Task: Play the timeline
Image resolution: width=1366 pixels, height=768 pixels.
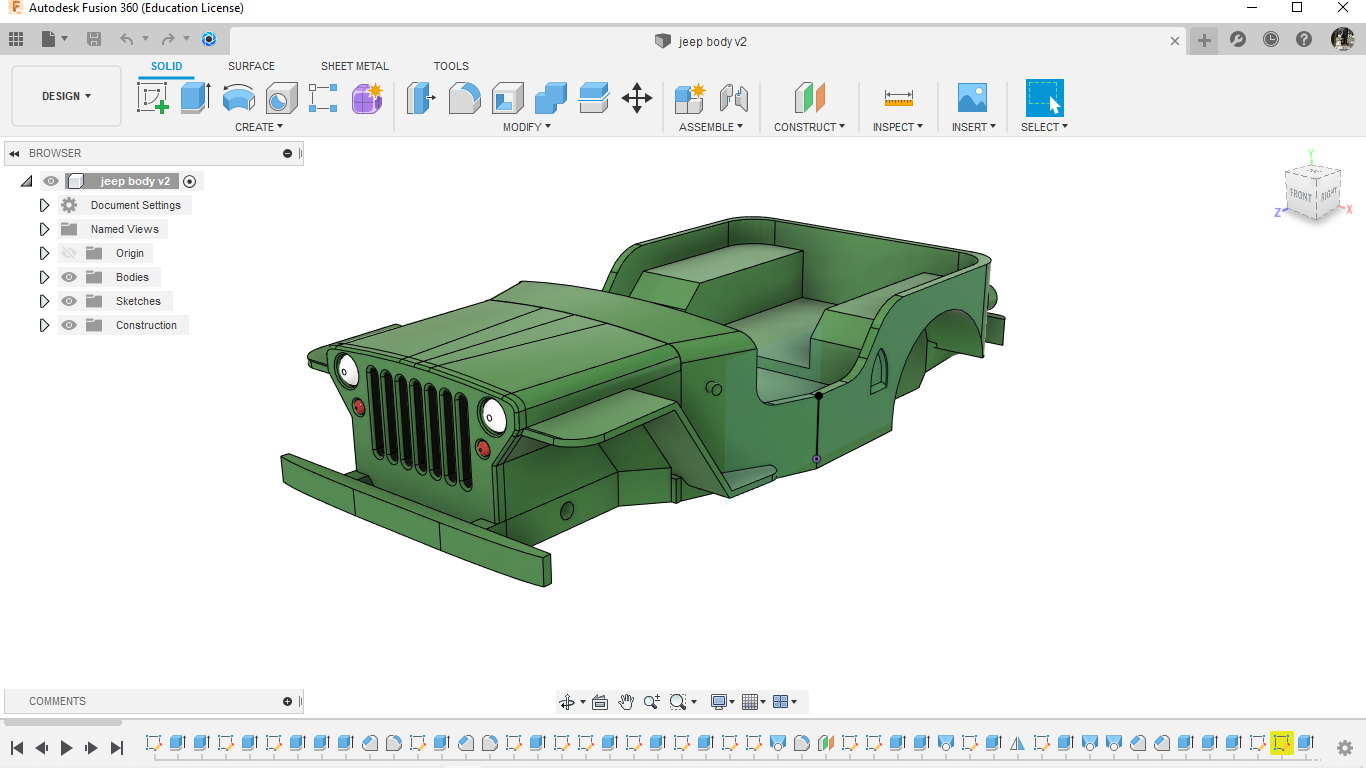Action: tap(67, 747)
